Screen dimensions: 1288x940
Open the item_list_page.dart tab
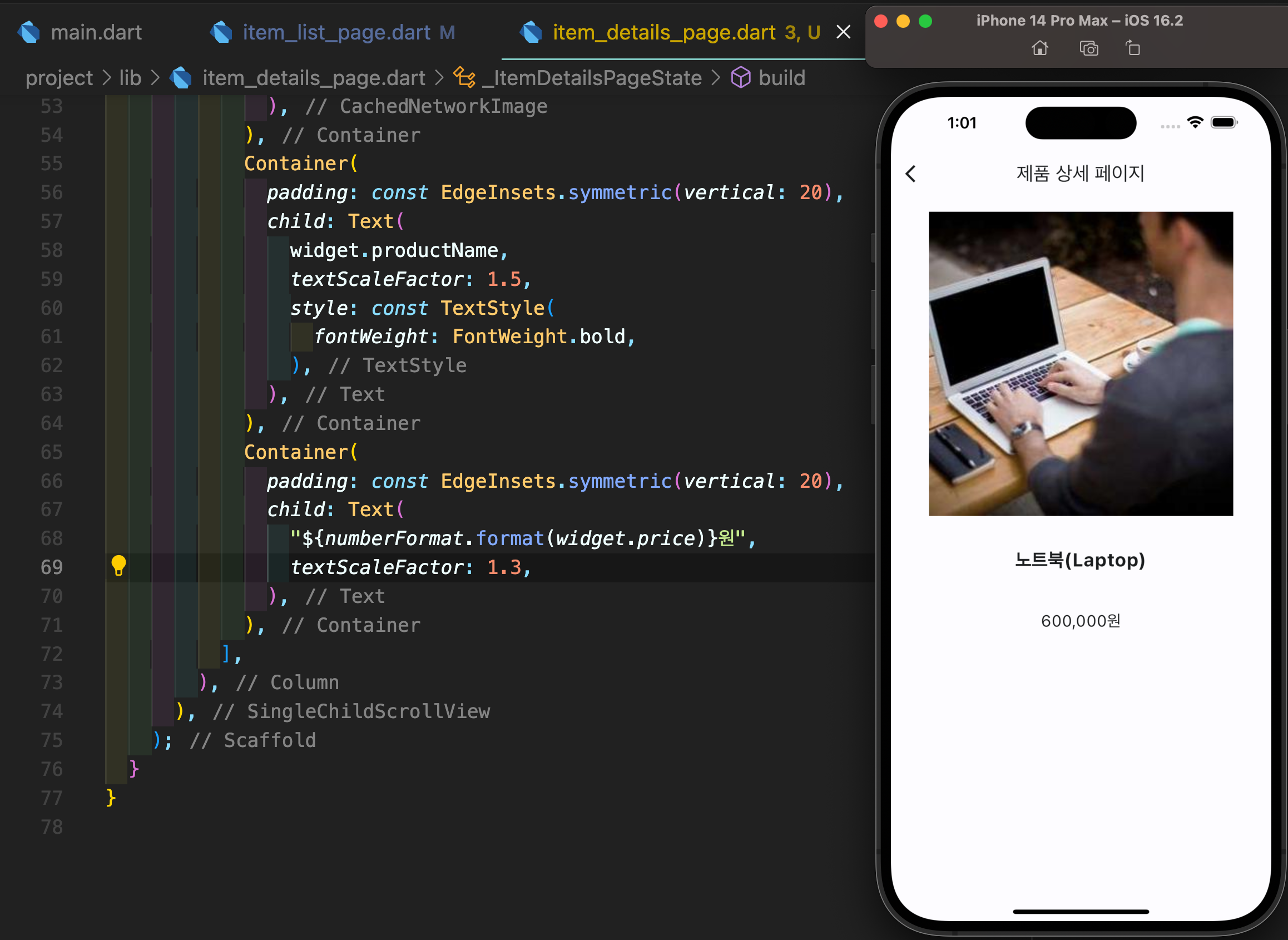pyautogui.click(x=336, y=32)
